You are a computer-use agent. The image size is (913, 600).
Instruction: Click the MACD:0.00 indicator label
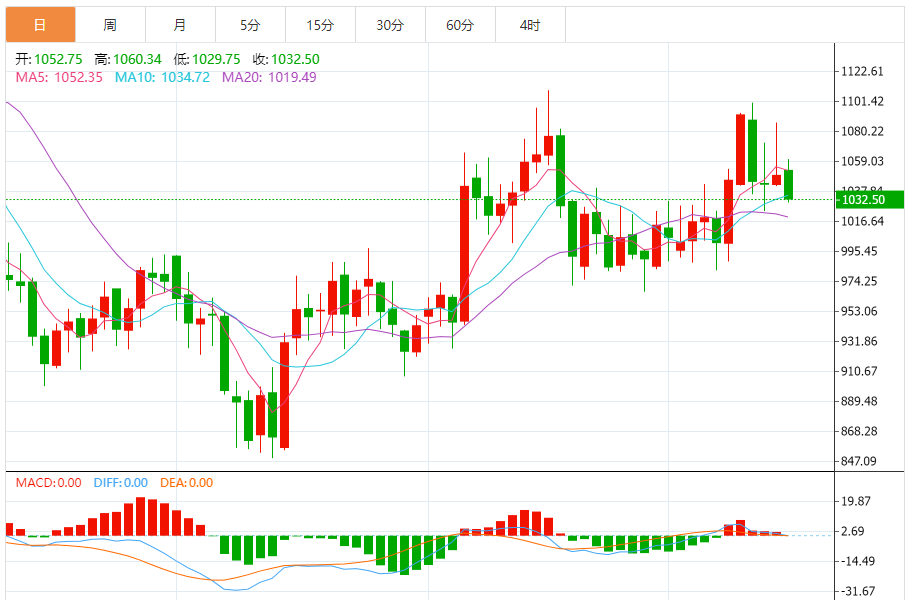coord(48,483)
